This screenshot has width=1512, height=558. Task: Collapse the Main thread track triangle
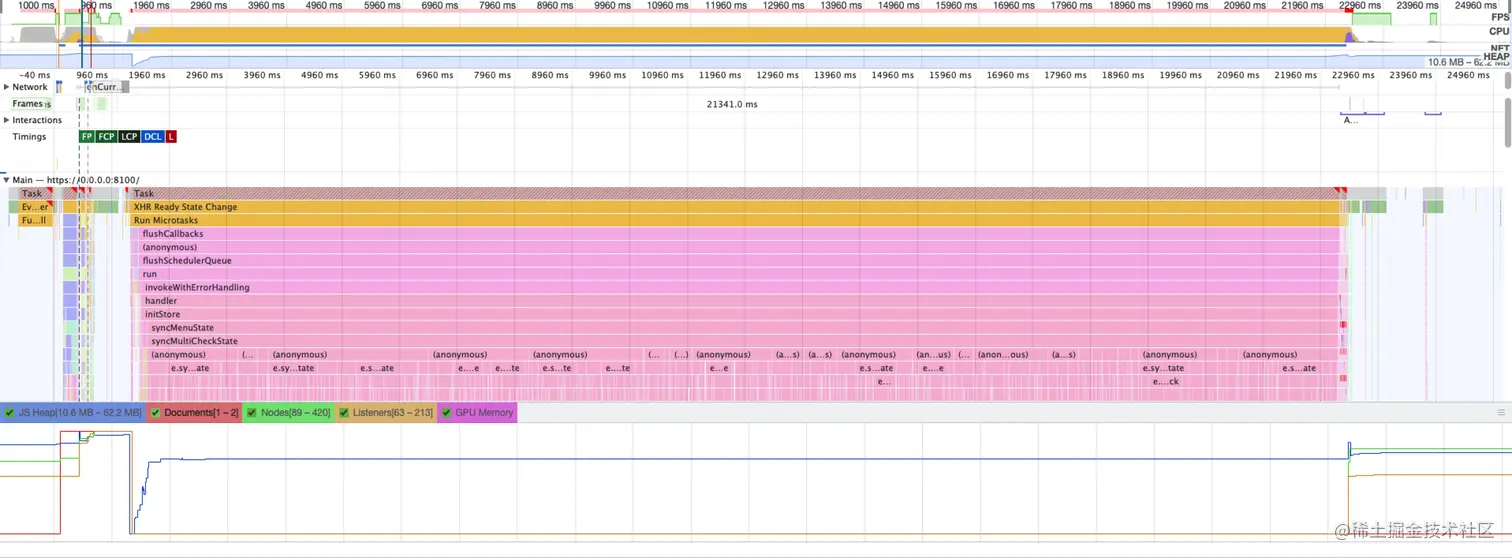point(6,180)
